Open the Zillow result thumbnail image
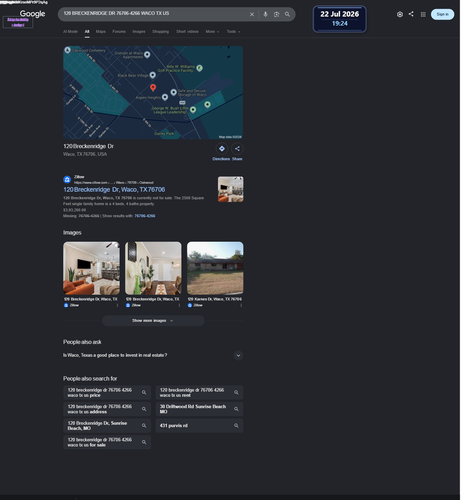 pyautogui.click(x=231, y=189)
